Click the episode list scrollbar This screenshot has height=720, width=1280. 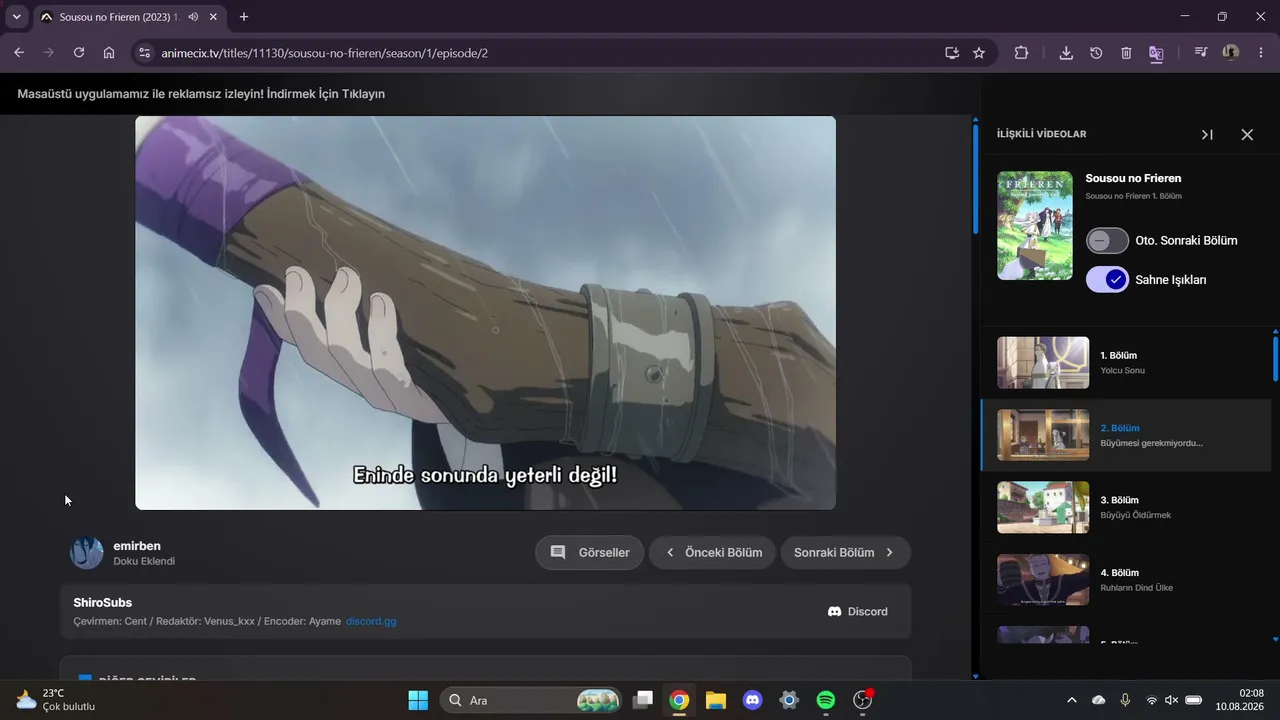coord(1275,358)
